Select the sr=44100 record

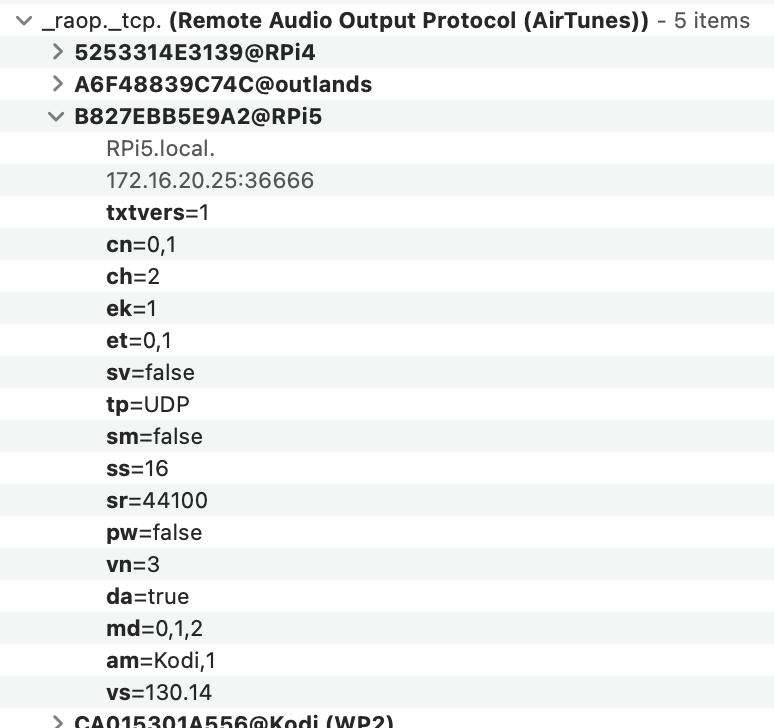387,500
